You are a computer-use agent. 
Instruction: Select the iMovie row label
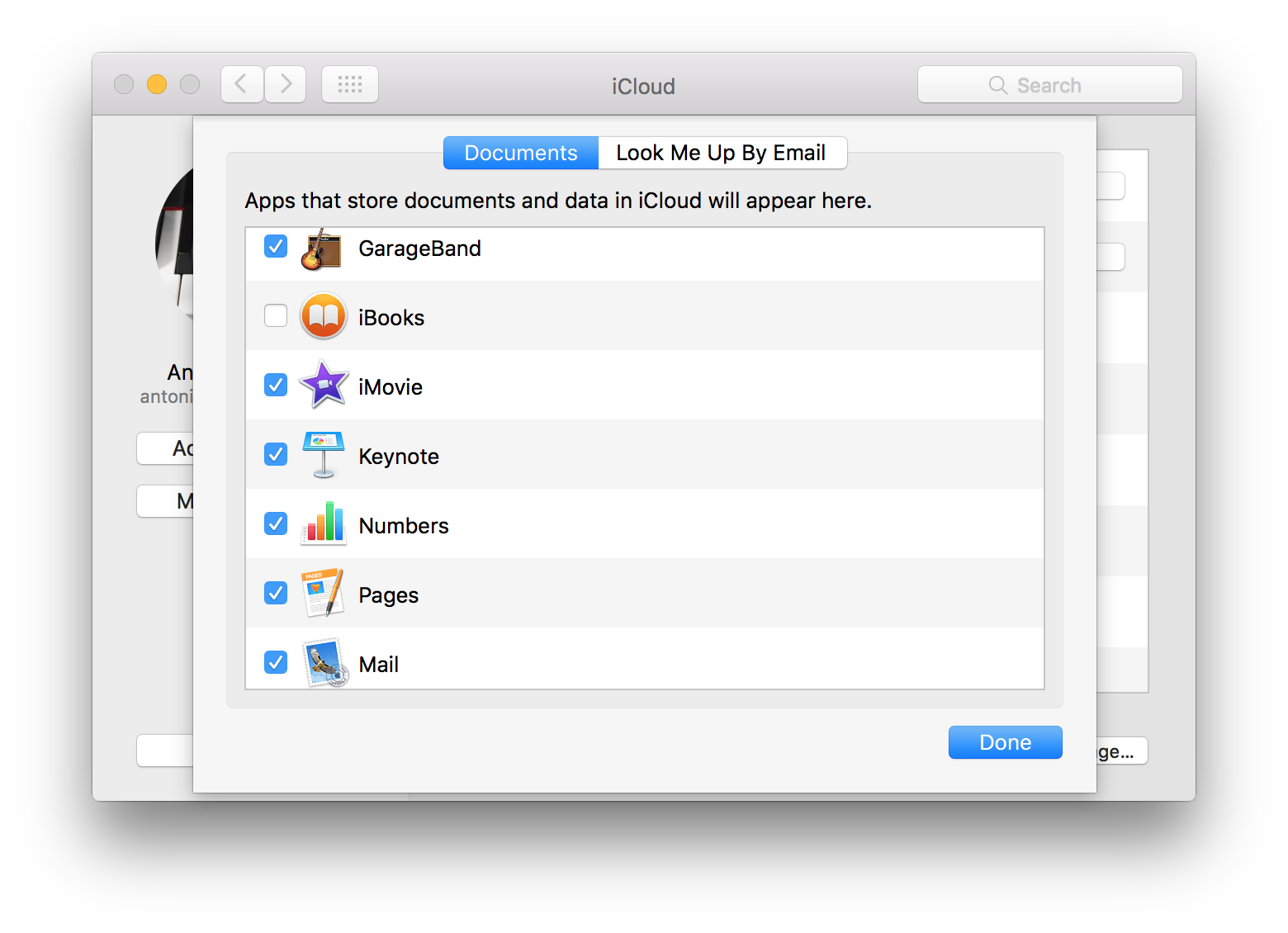click(x=391, y=387)
